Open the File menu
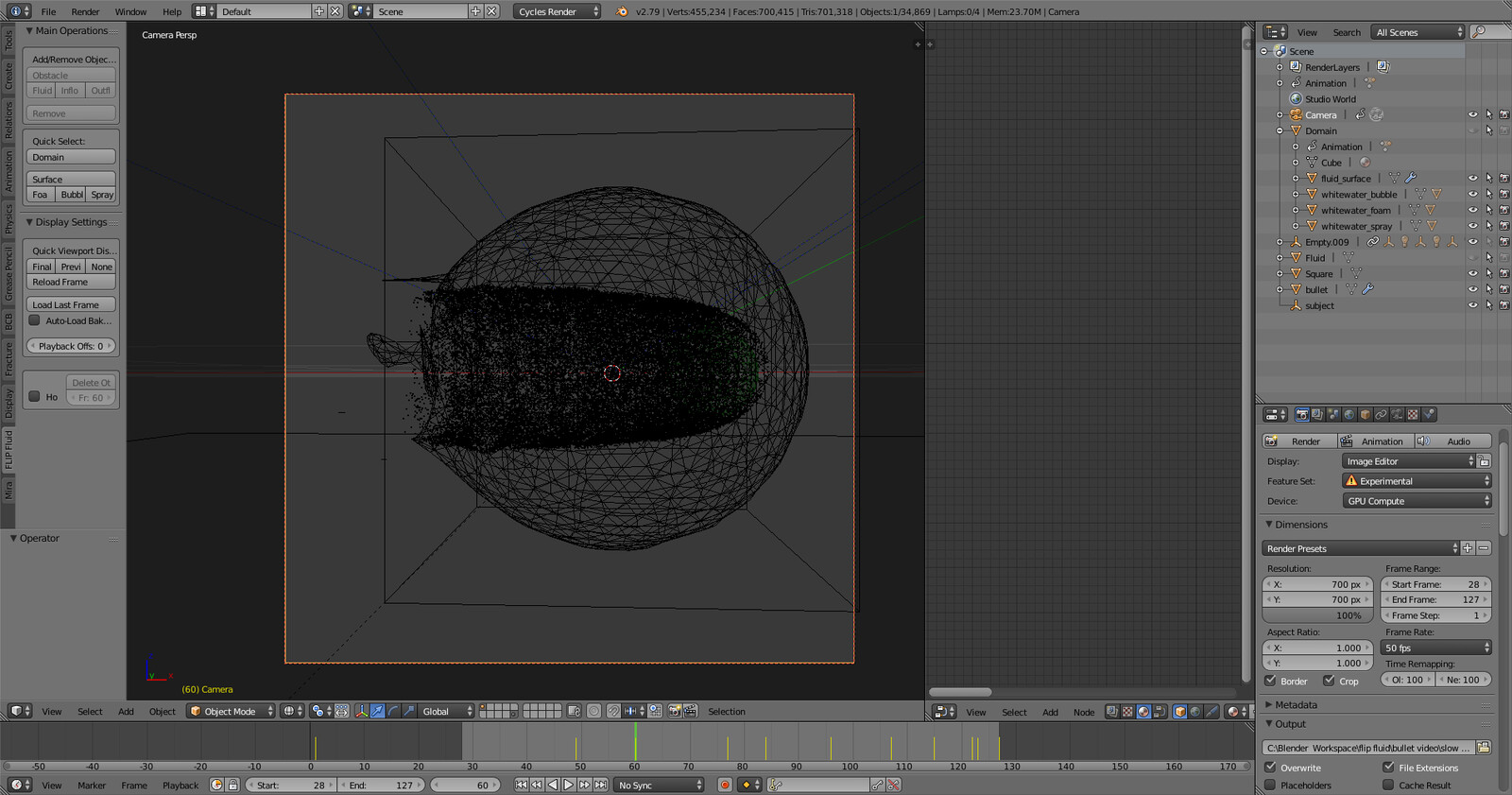The height and width of the screenshot is (795, 1512). [x=48, y=11]
